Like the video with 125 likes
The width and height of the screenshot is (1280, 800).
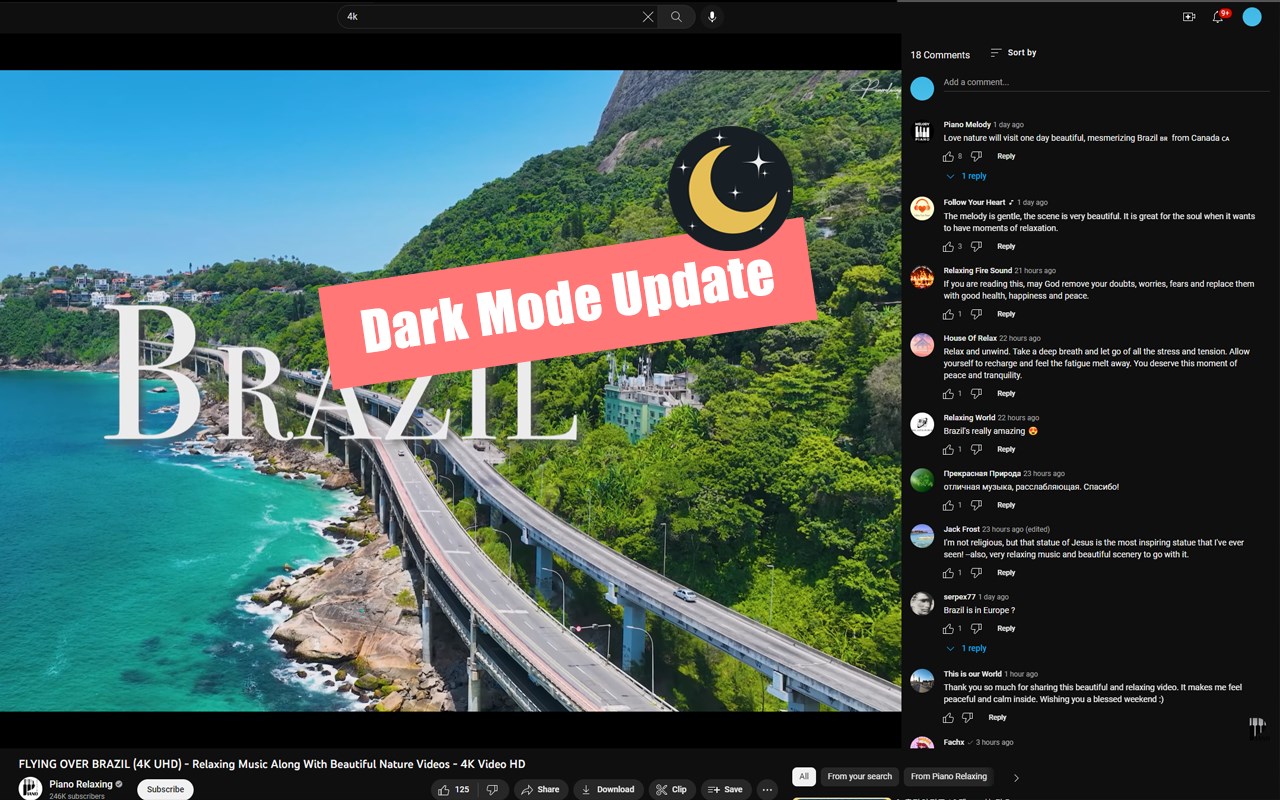[x=453, y=789]
